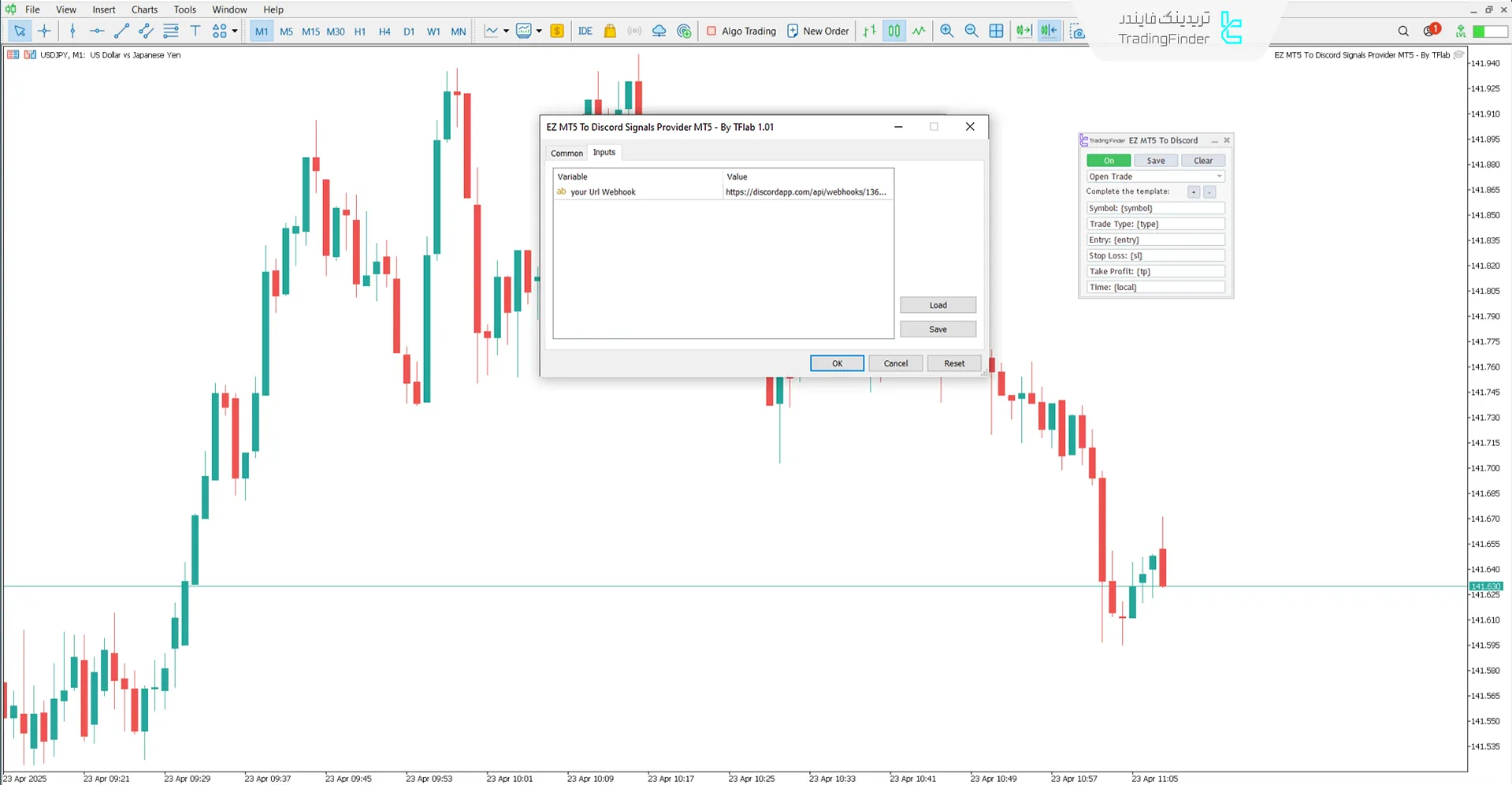Open the graphical objects shapes dropdown arrow
The height and width of the screenshot is (785, 1512).
coord(235,31)
